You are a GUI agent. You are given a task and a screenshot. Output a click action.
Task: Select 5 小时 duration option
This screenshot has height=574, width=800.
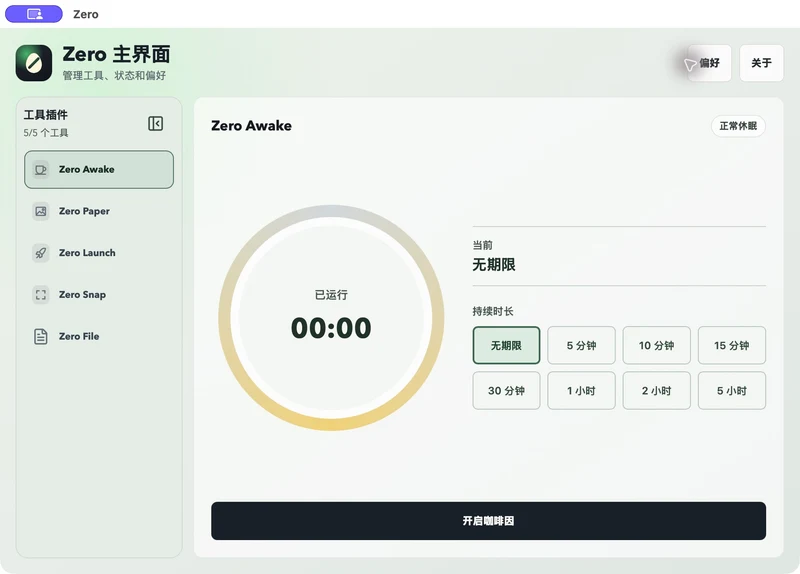(x=732, y=391)
